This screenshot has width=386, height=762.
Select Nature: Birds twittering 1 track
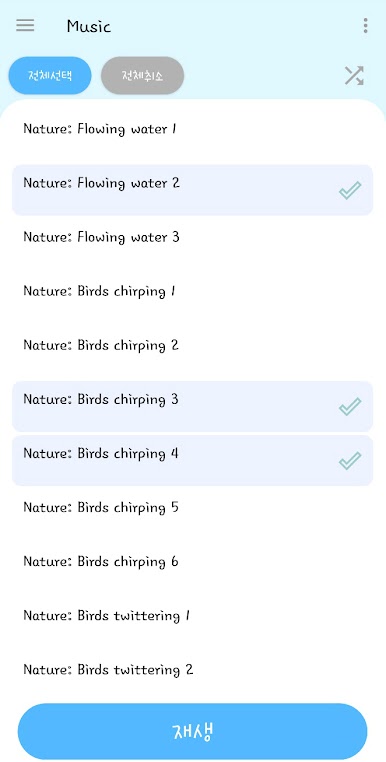pos(193,623)
